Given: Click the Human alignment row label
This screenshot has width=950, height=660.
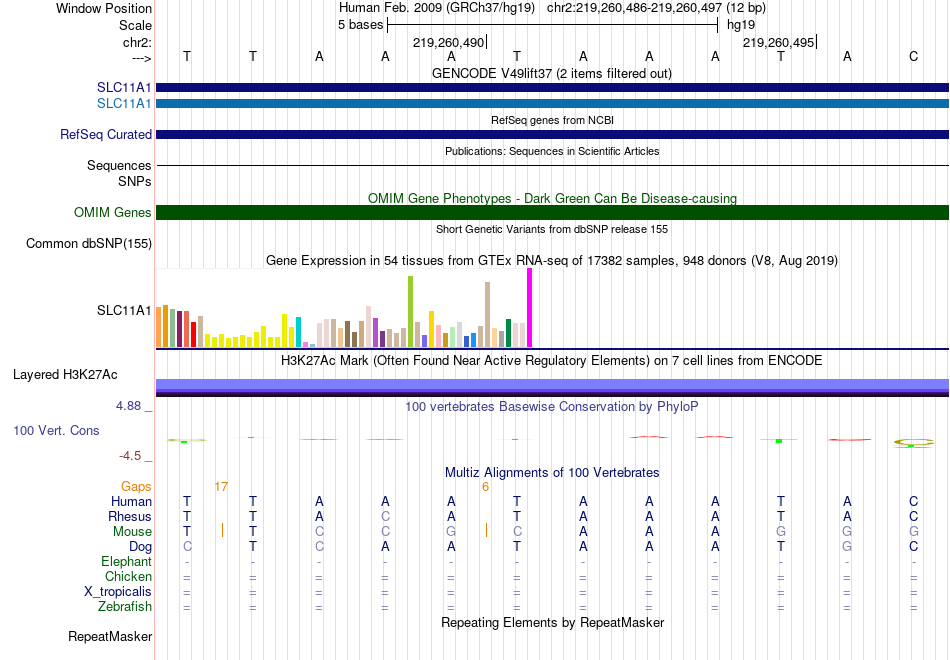Looking at the screenshot, I should 131,502.
